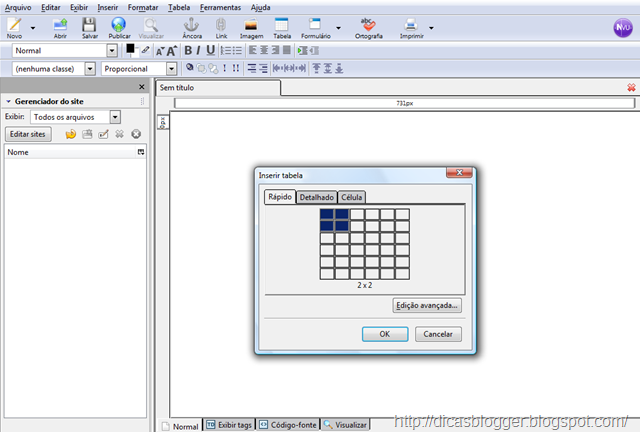The width and height of the screenshot is (640, 432).
Task: Click Cancelar in the Inserir tabela dialog
Action: point(438,334)
